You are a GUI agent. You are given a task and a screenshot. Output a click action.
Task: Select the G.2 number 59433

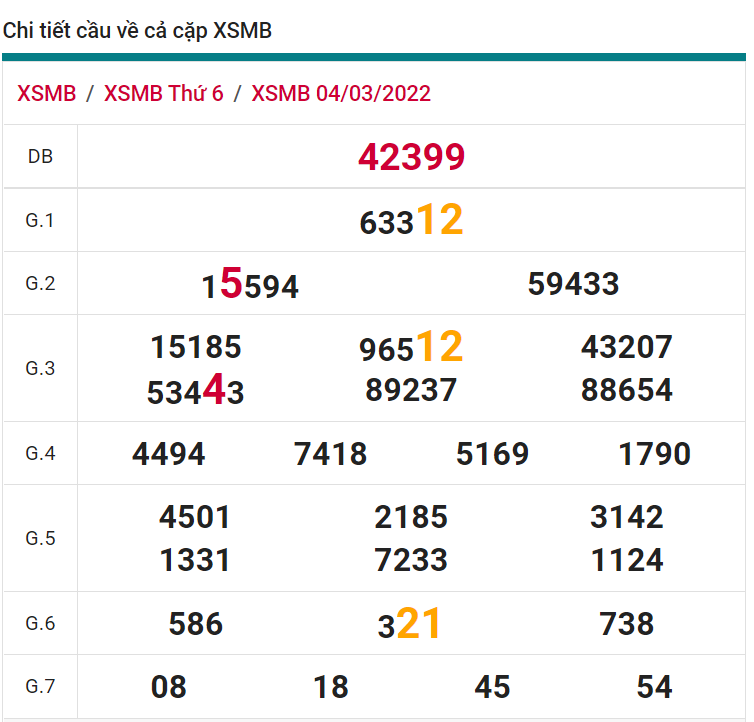573,284
